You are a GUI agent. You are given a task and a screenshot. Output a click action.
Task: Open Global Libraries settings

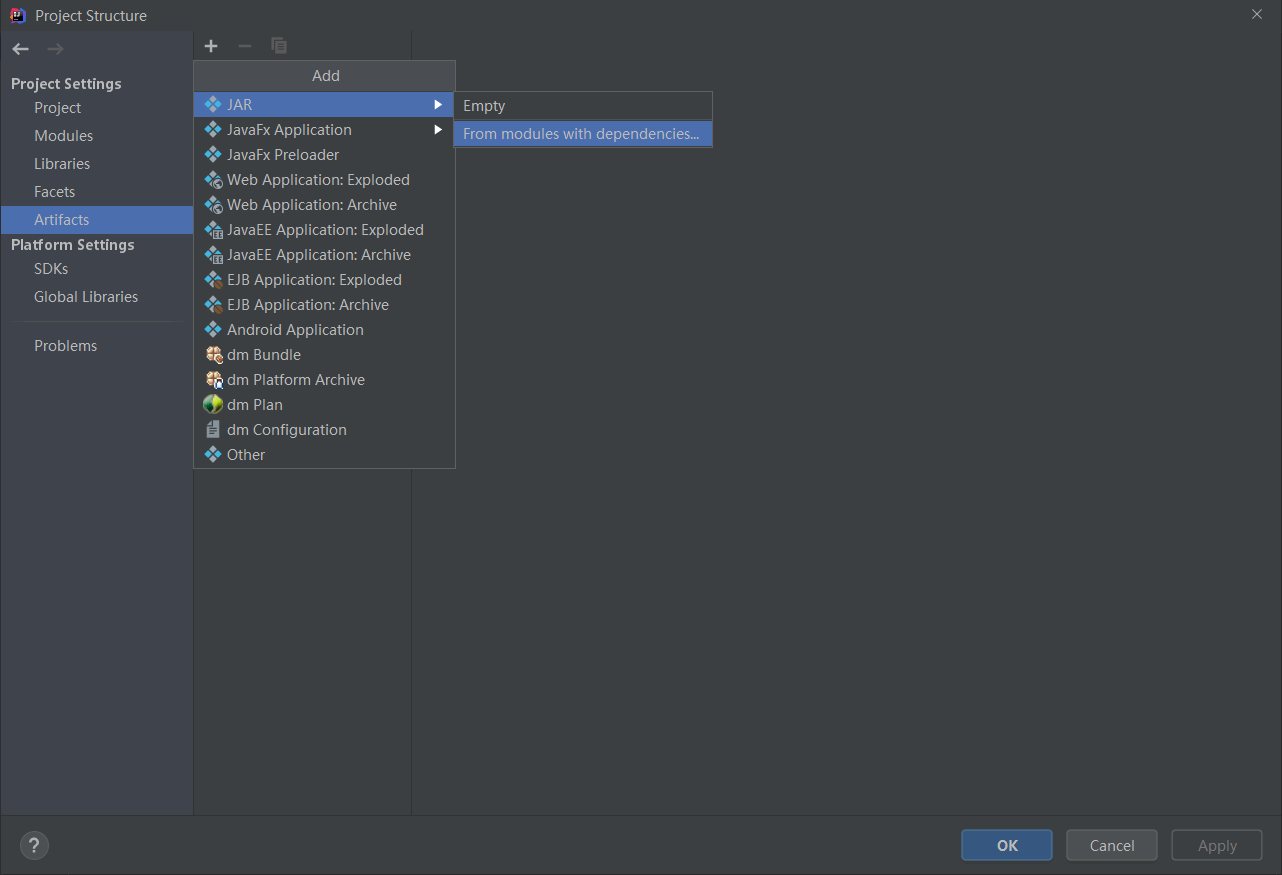click(x=97, y=297)
